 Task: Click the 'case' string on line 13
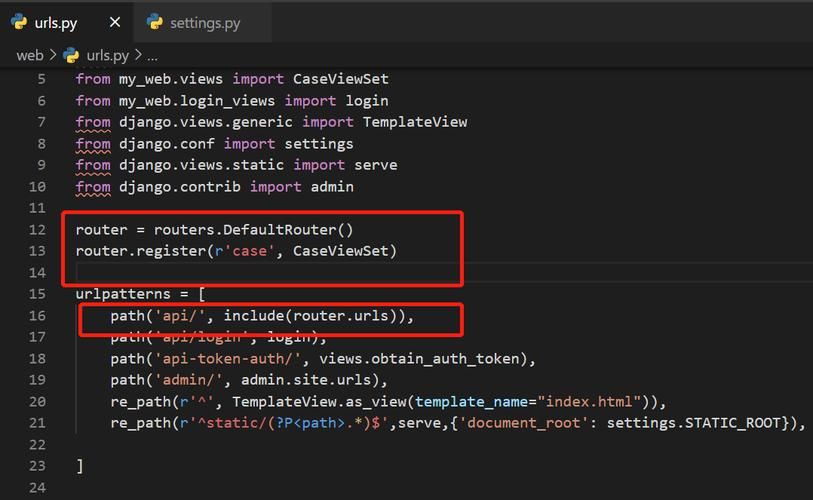tap(249, 251)
